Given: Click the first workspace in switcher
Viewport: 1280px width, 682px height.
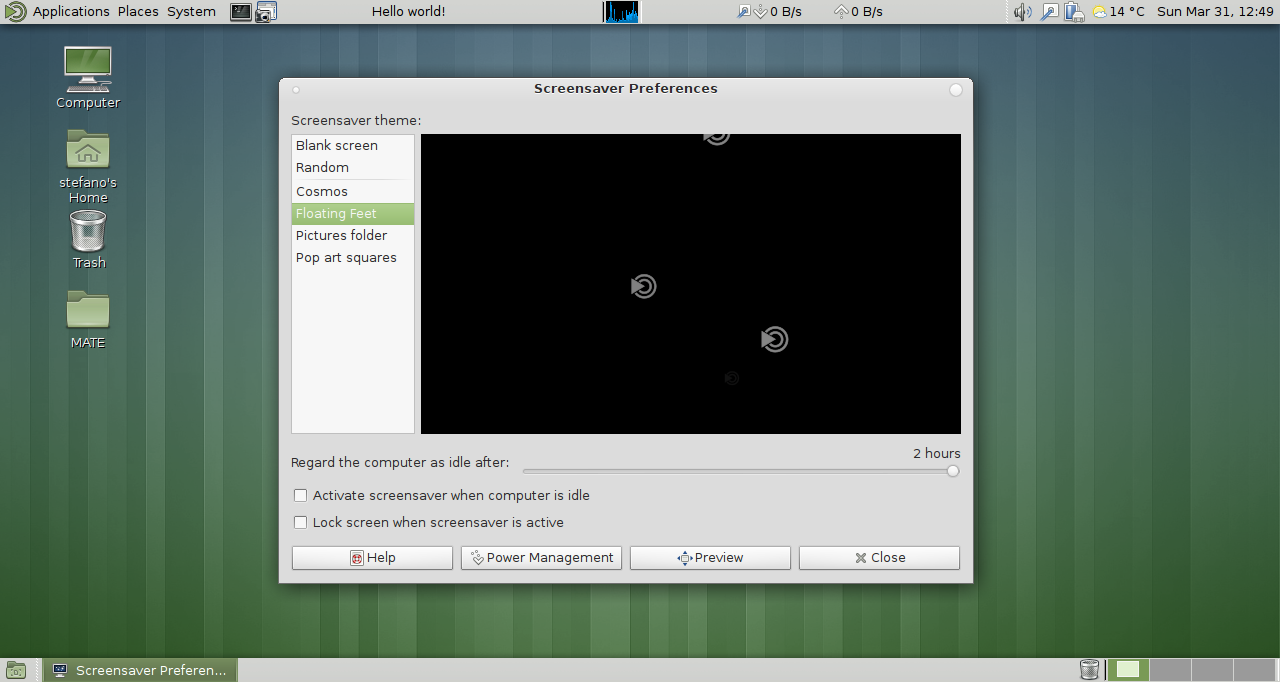Looking at the screenshot, I should click(x=1128, y=670).
